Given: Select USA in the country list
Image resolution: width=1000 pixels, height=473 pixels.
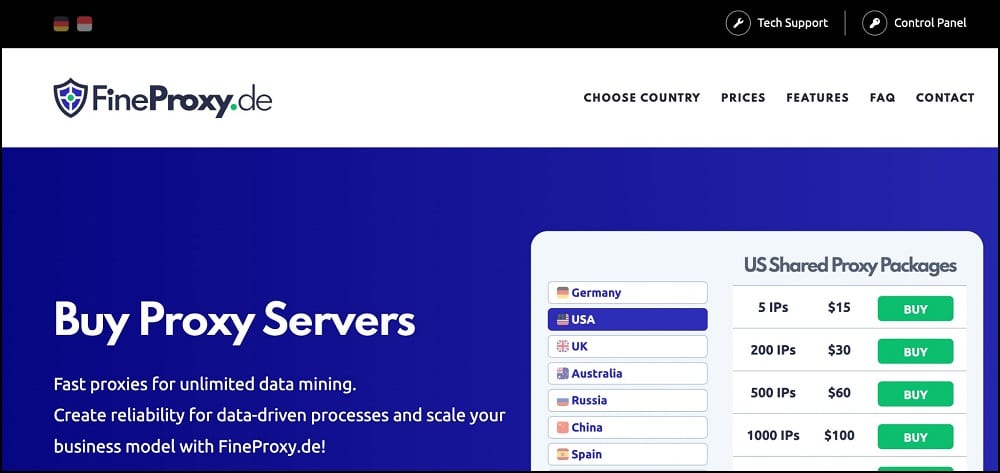Looking at the screenshot, I should (x=628, y=319).
